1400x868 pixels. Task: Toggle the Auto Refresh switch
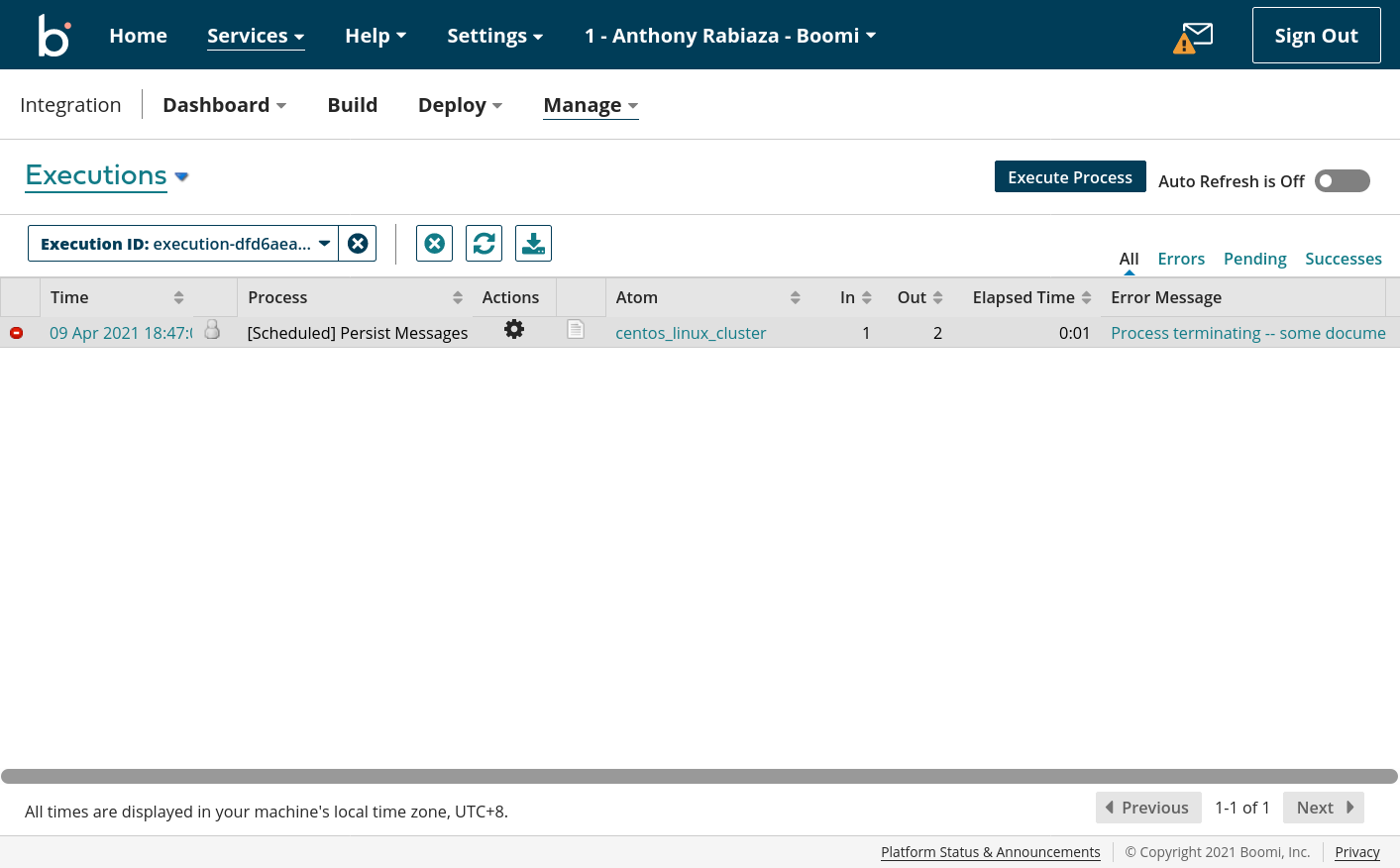coord(1342,181)
